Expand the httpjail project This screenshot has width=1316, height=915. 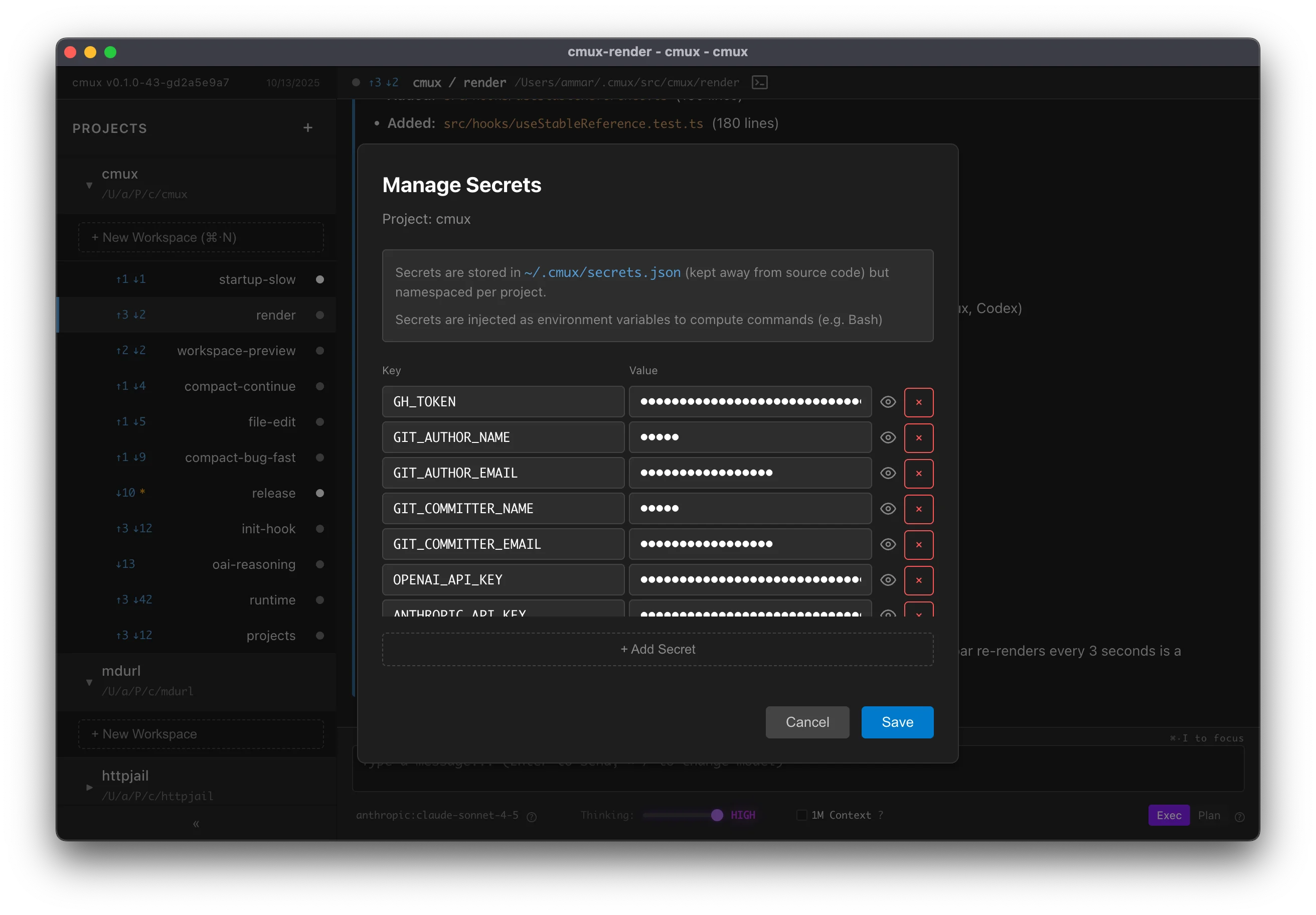coord(89,787)
